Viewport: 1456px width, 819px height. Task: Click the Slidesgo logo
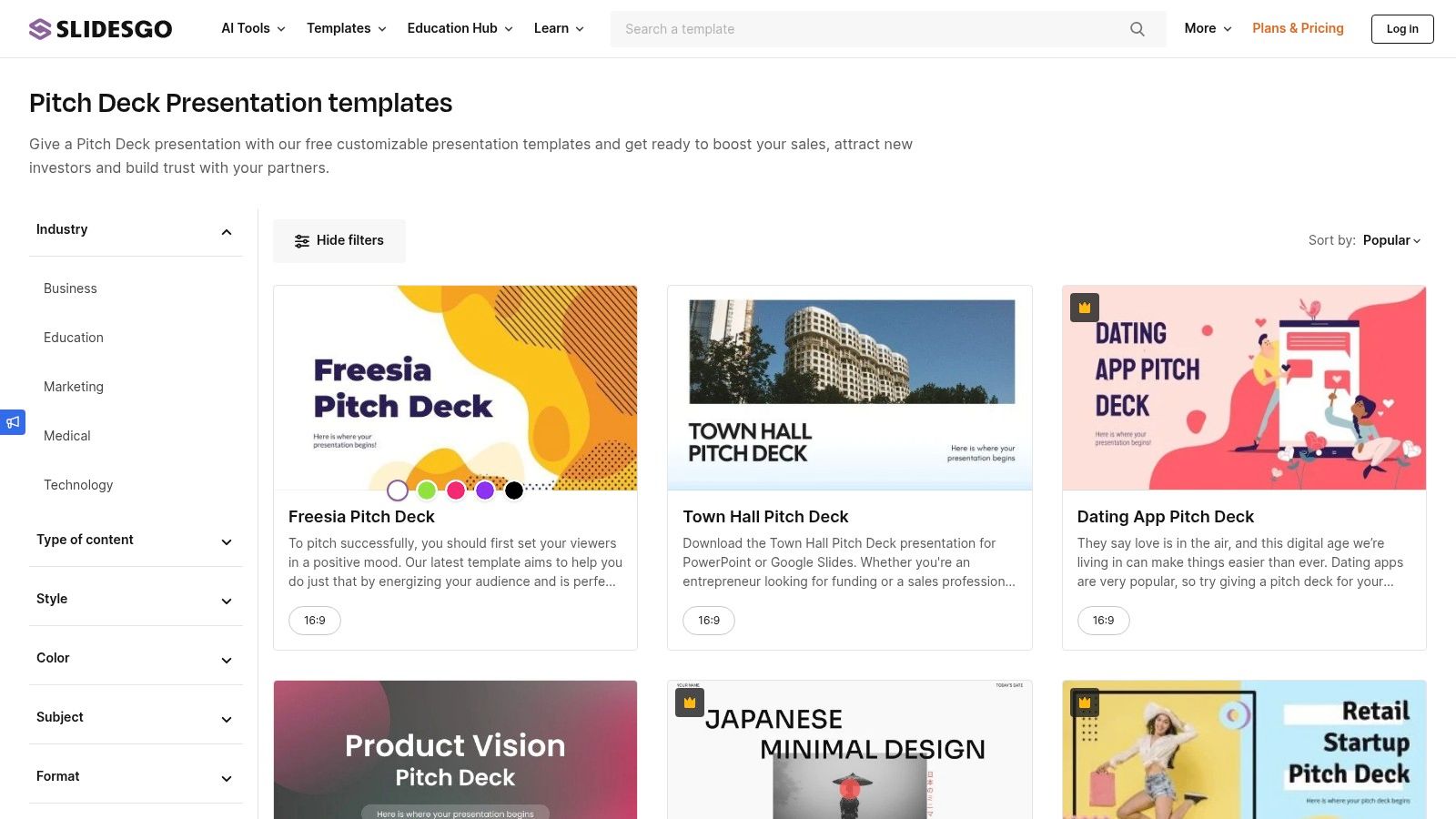click(100, 29)
